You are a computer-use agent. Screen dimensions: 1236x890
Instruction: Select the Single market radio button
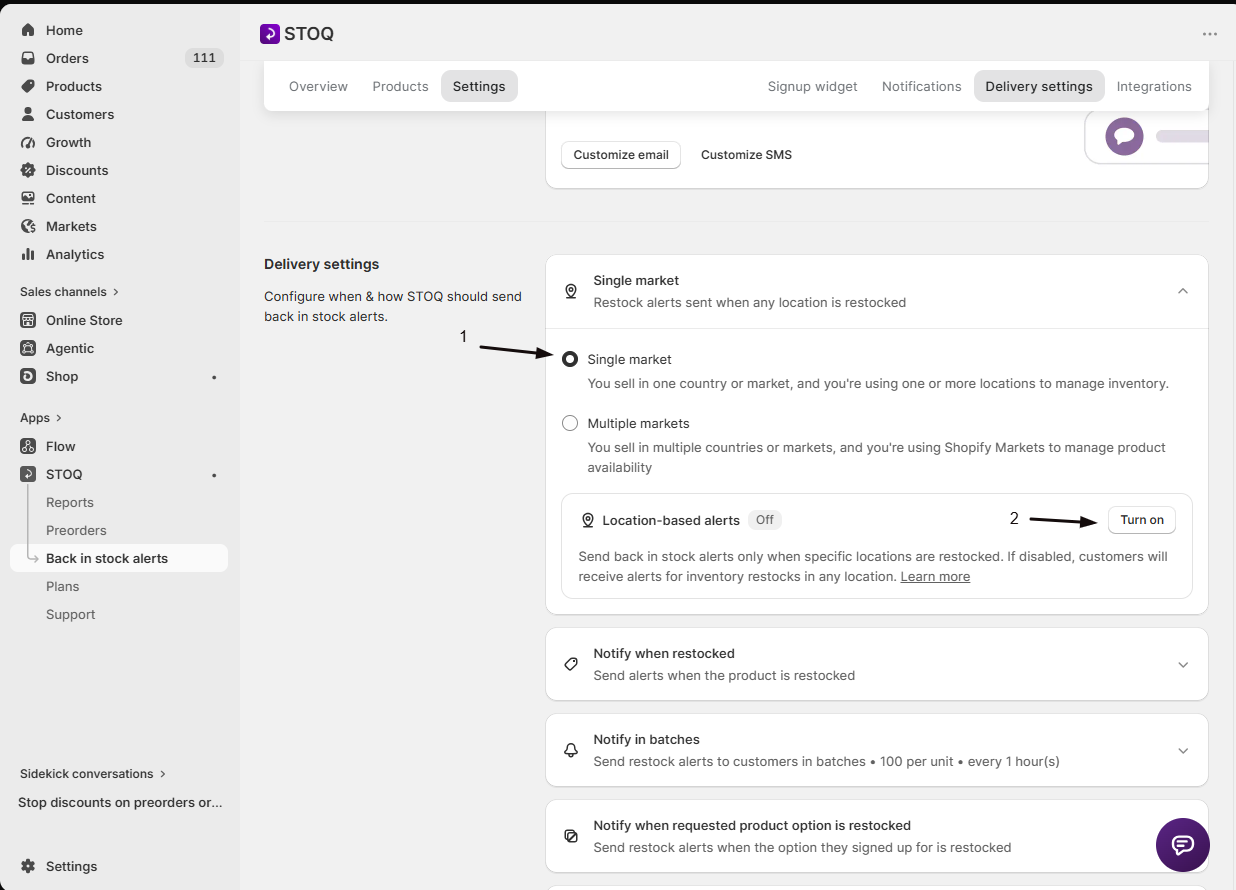click(x=570, y=359)
